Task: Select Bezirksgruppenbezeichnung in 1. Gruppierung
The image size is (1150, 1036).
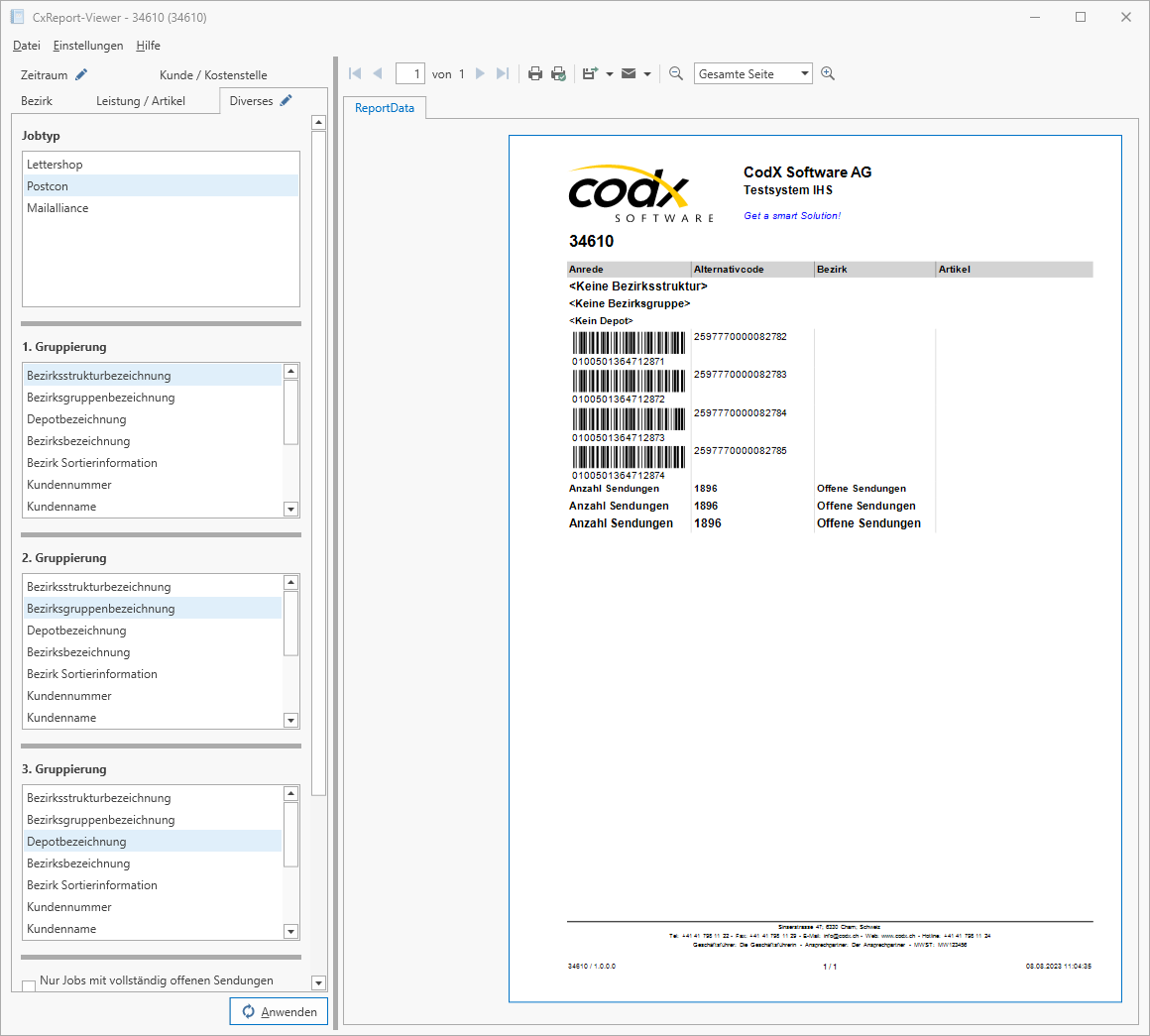Action: [x=153, y=398]
